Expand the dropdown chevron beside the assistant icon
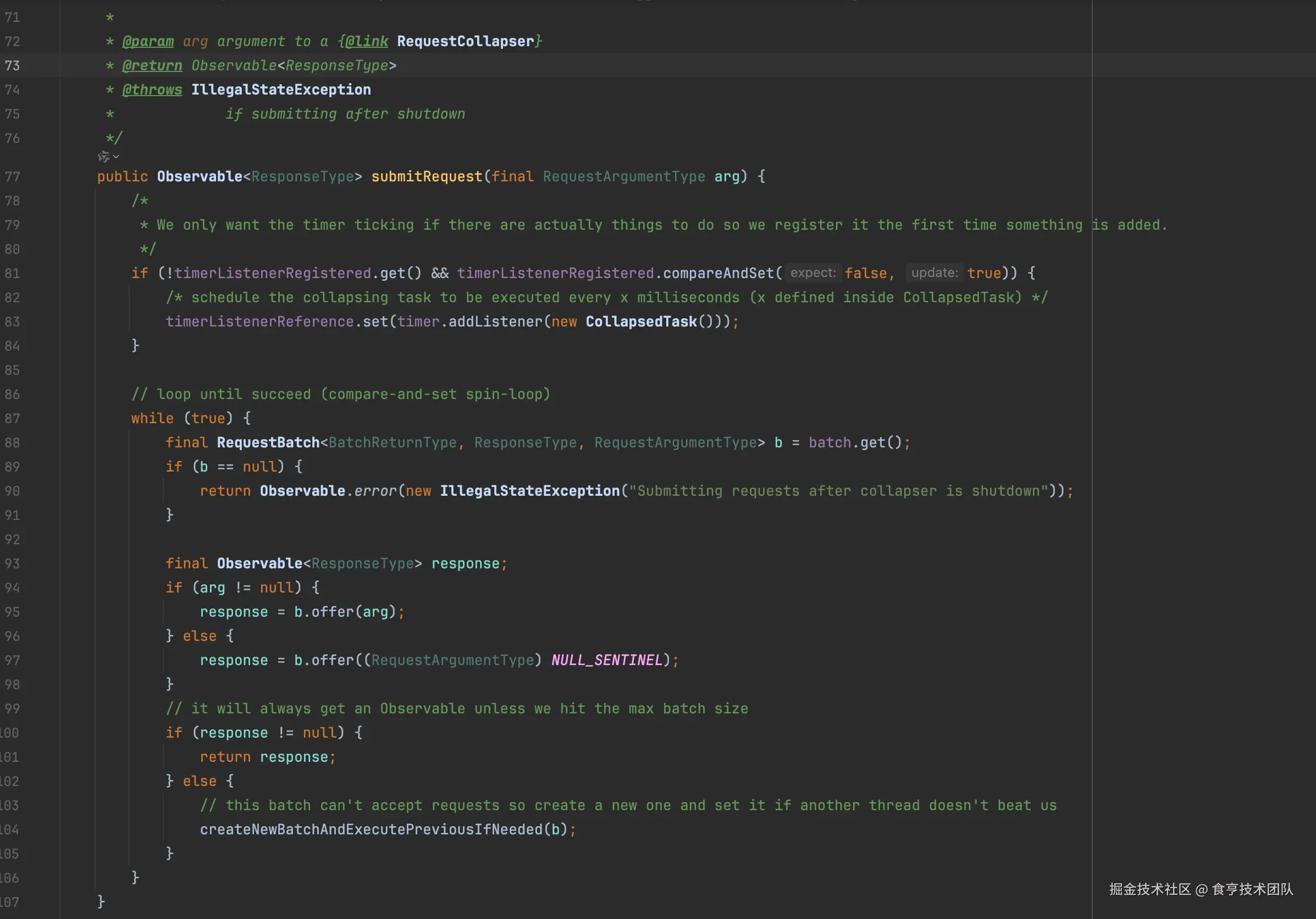 tap(117, 157)
